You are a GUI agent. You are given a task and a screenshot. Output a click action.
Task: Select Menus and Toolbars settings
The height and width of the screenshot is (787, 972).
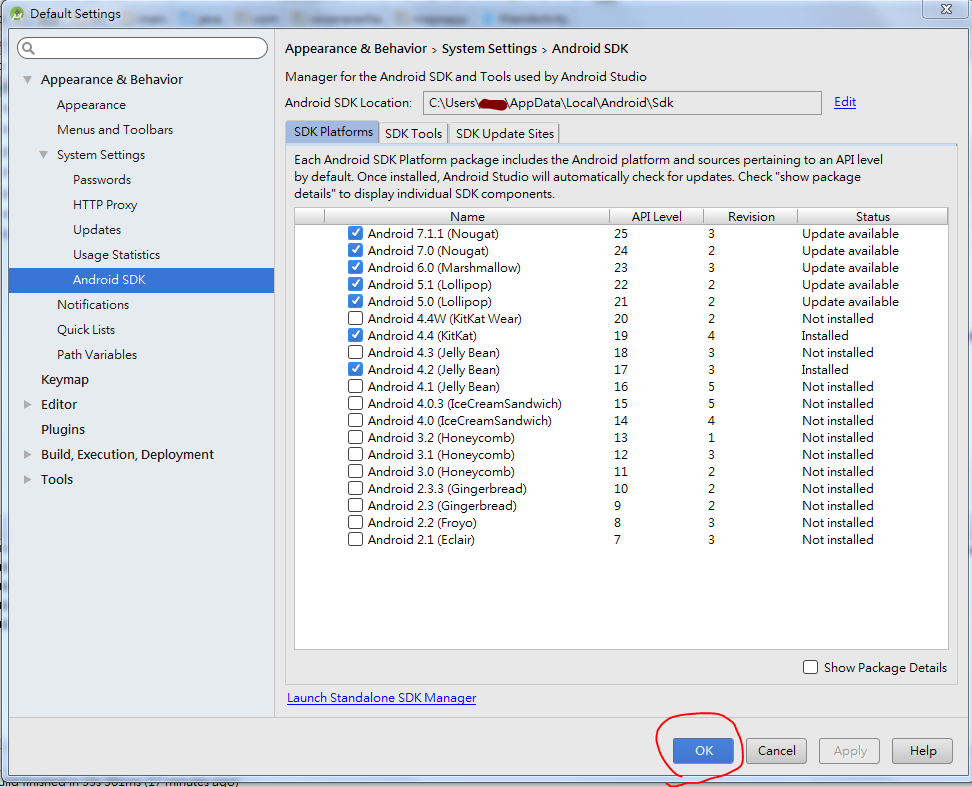coord(115,130)
